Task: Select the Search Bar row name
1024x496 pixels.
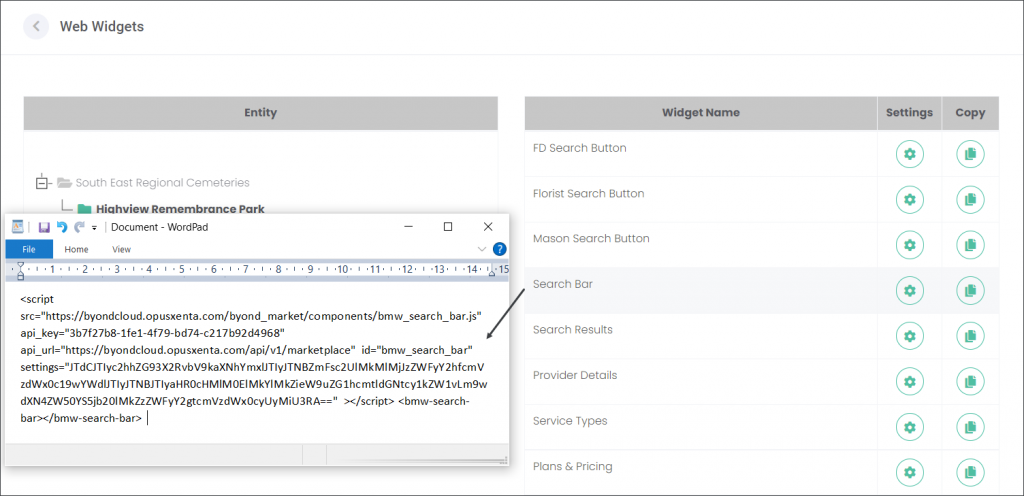Action: (563, 285)
